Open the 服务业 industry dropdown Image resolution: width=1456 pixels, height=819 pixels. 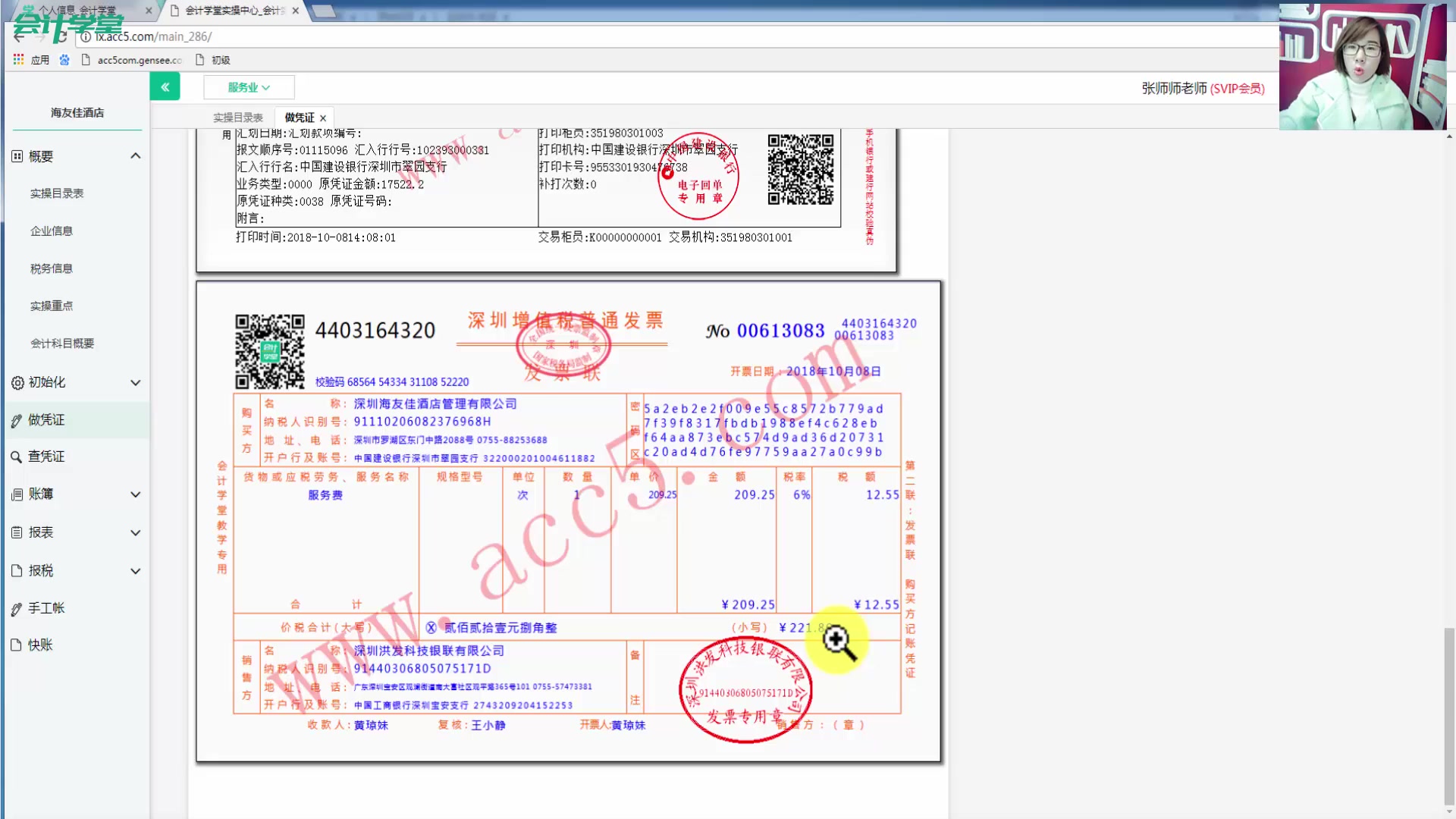point(249,87)
